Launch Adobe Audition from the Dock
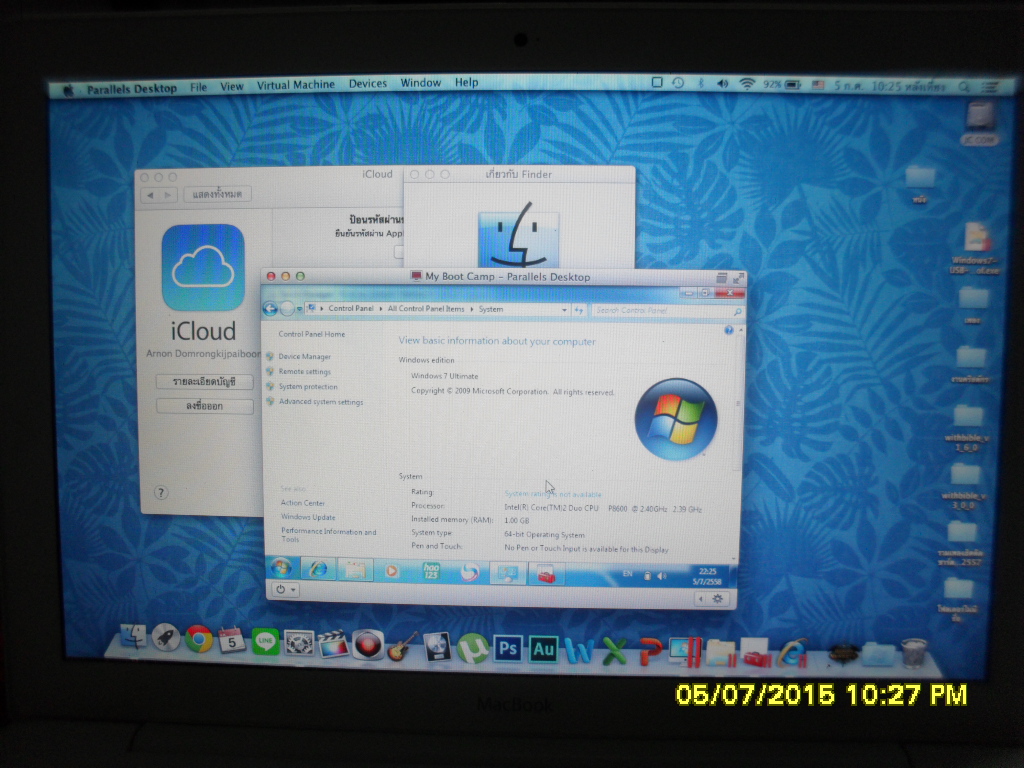The image size is (1024, 768). pyautogui.click(x=543, y=650)
